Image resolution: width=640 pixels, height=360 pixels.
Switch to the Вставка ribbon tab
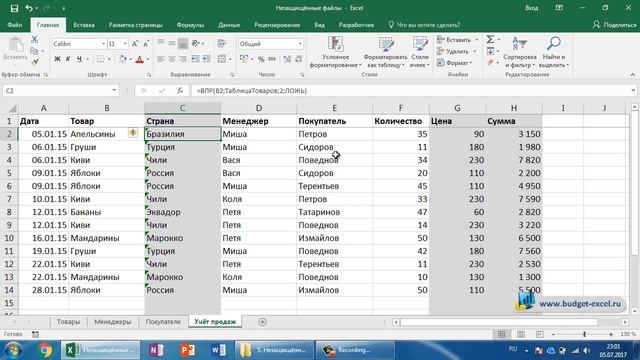[84, 25]
